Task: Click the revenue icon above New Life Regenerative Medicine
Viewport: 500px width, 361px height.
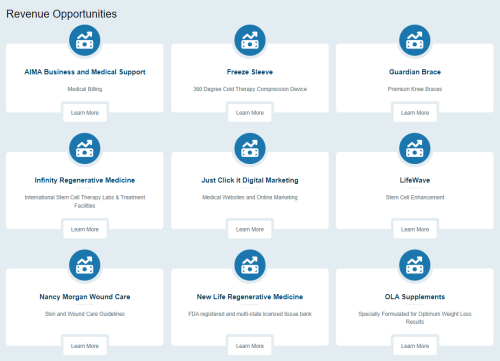Action: [250, 265]
